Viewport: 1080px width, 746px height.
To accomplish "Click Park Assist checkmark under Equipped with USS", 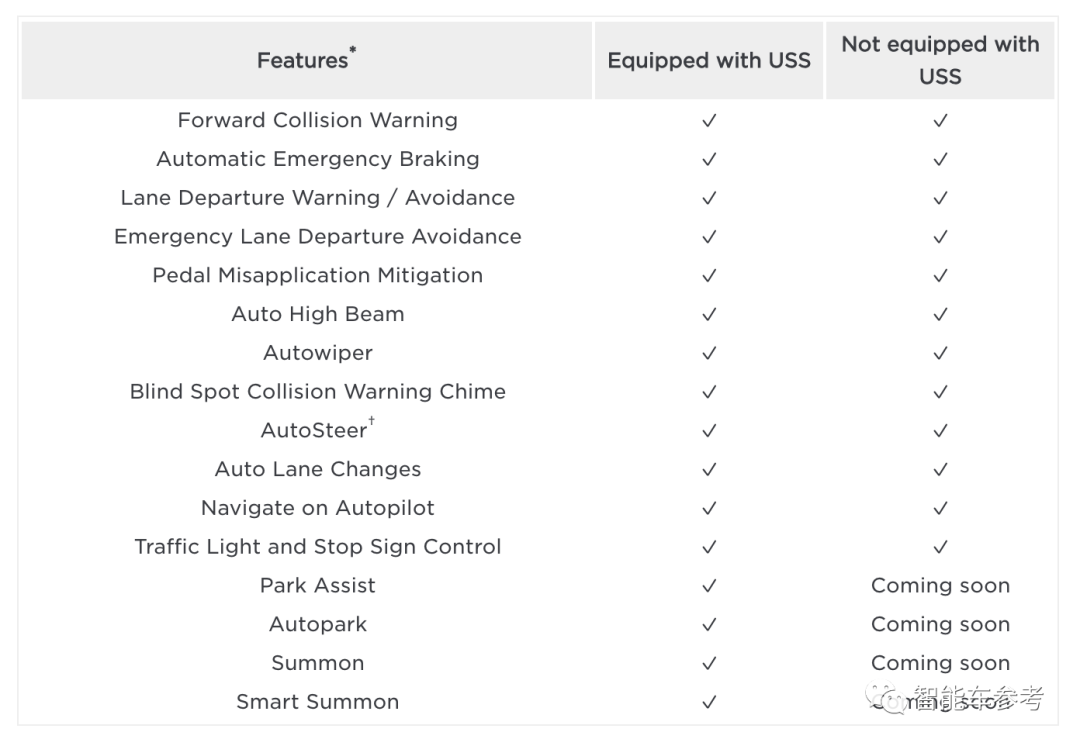I will point(709,586).
